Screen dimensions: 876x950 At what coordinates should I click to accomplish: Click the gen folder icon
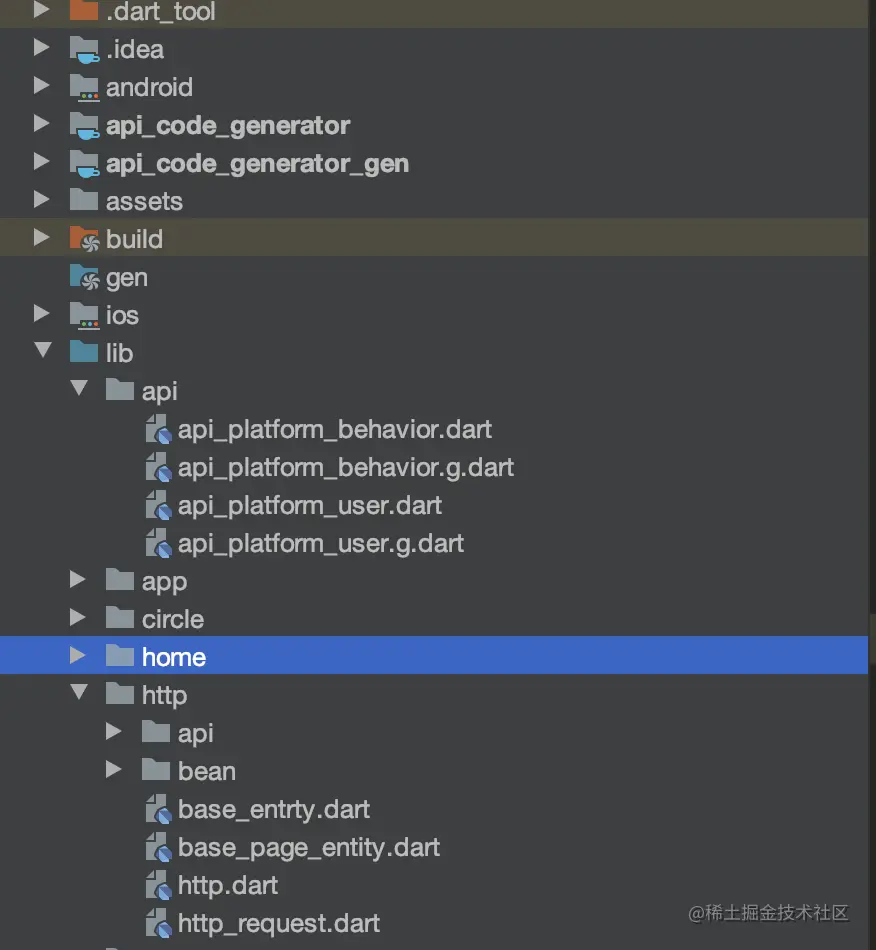click(x=85, y=277)
